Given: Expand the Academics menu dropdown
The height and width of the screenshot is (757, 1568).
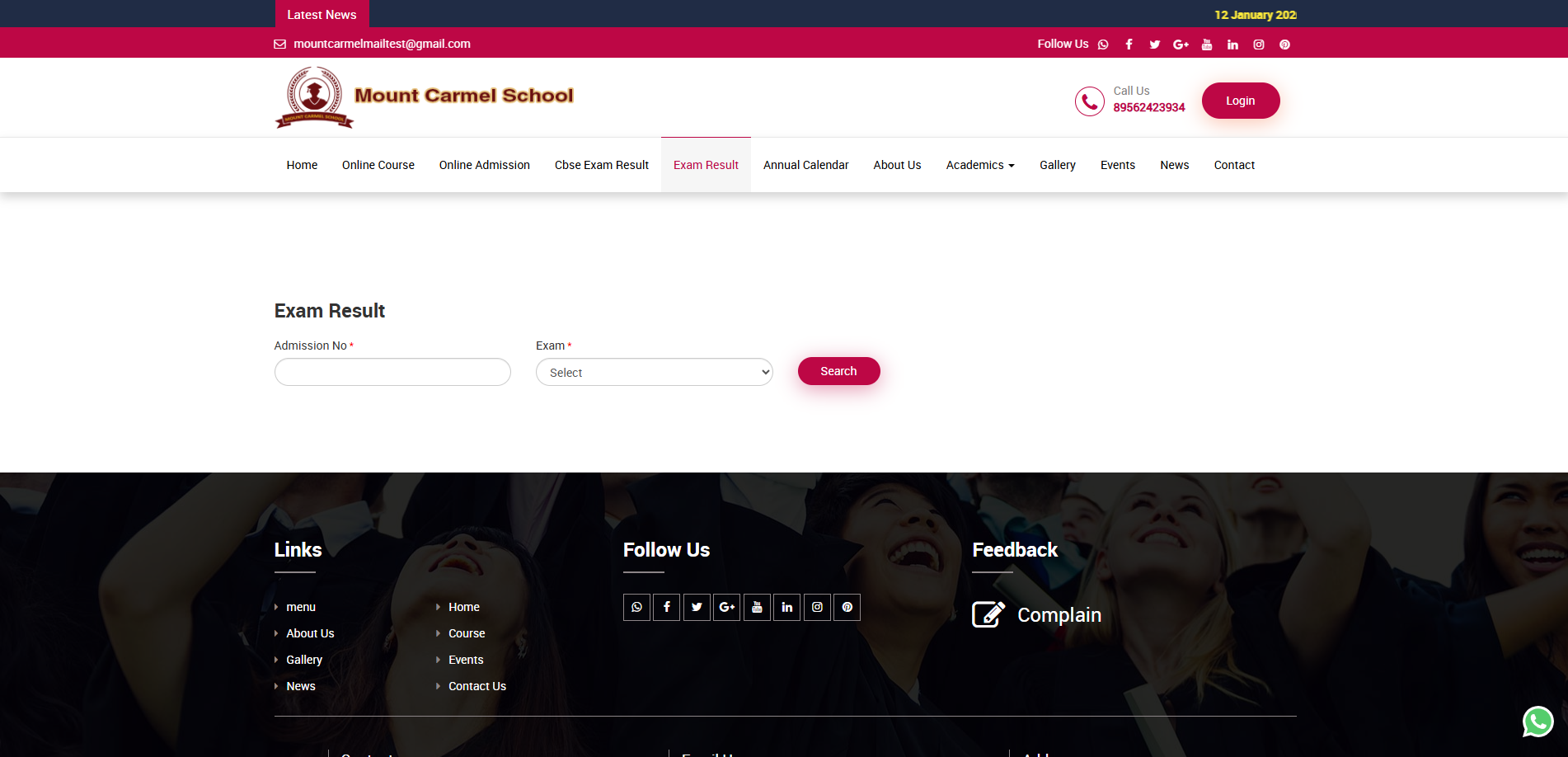Looking at the screenshot, I should point(979,165).
